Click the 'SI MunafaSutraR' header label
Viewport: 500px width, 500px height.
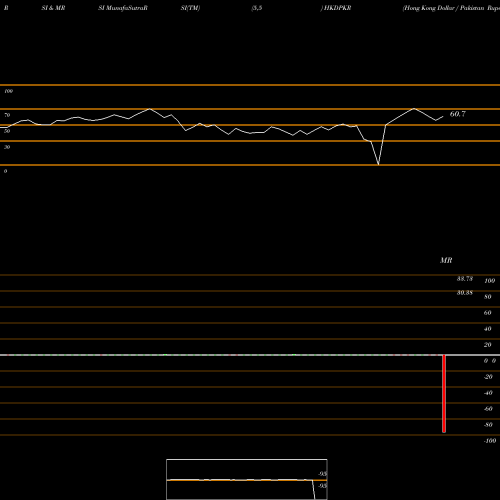(x=123, y=8)
